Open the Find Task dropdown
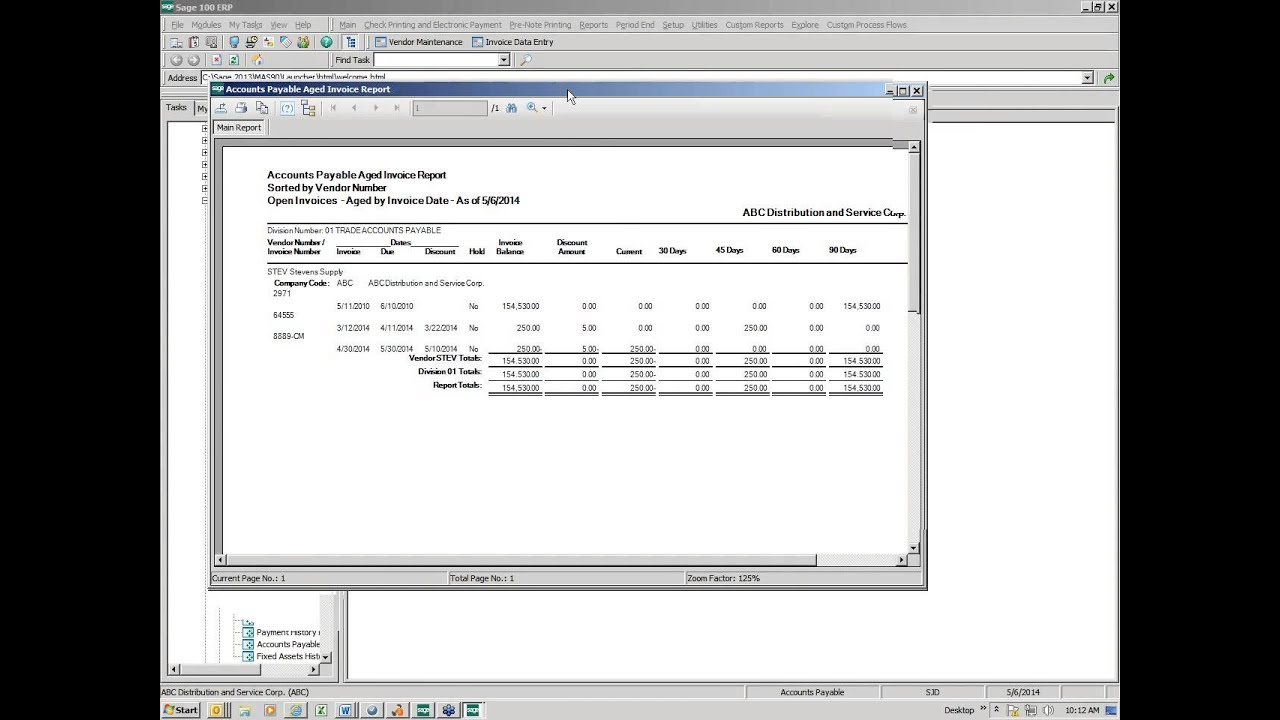 (x=504, y=60)
